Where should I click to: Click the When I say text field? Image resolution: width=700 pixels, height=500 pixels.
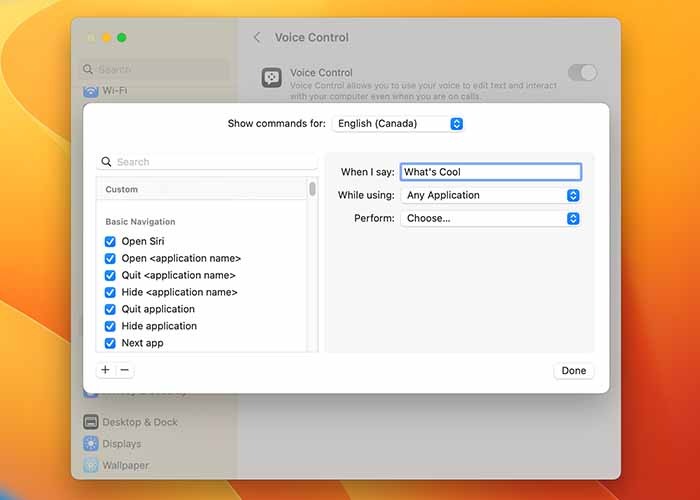click(x=491, y=172)
